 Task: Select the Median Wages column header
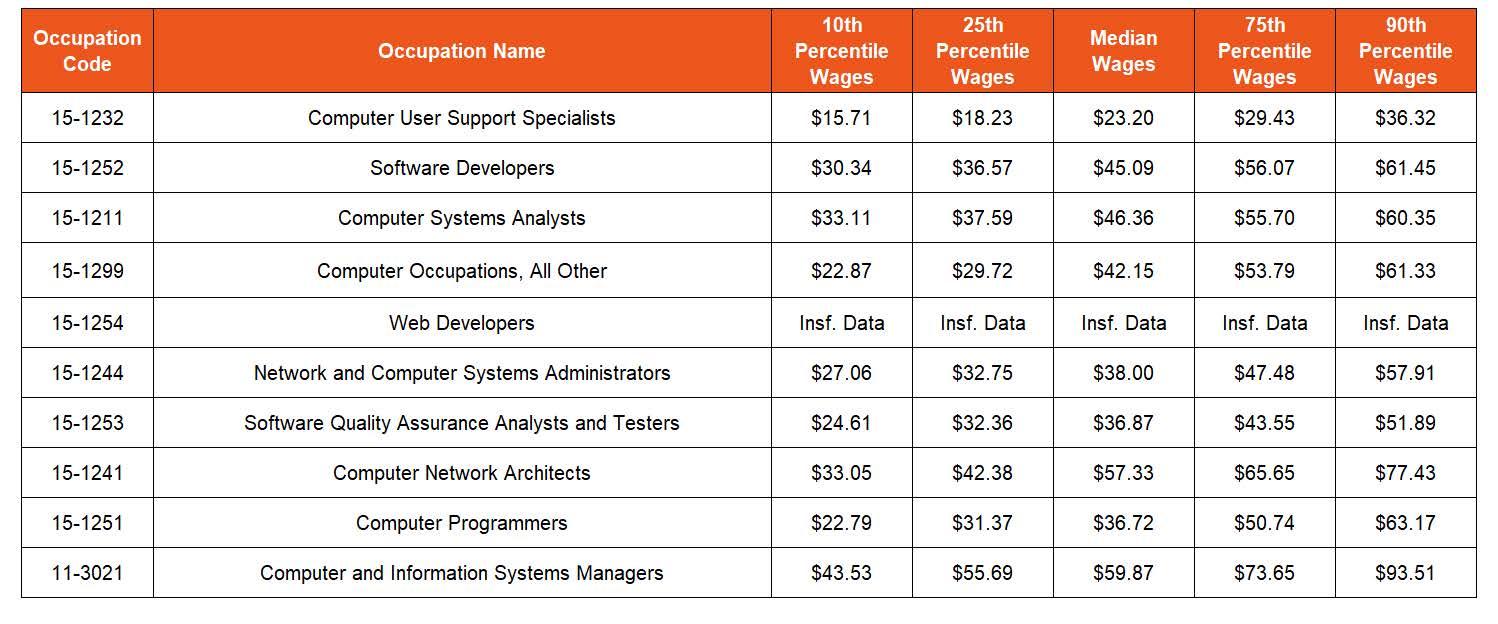(1123, 51)
